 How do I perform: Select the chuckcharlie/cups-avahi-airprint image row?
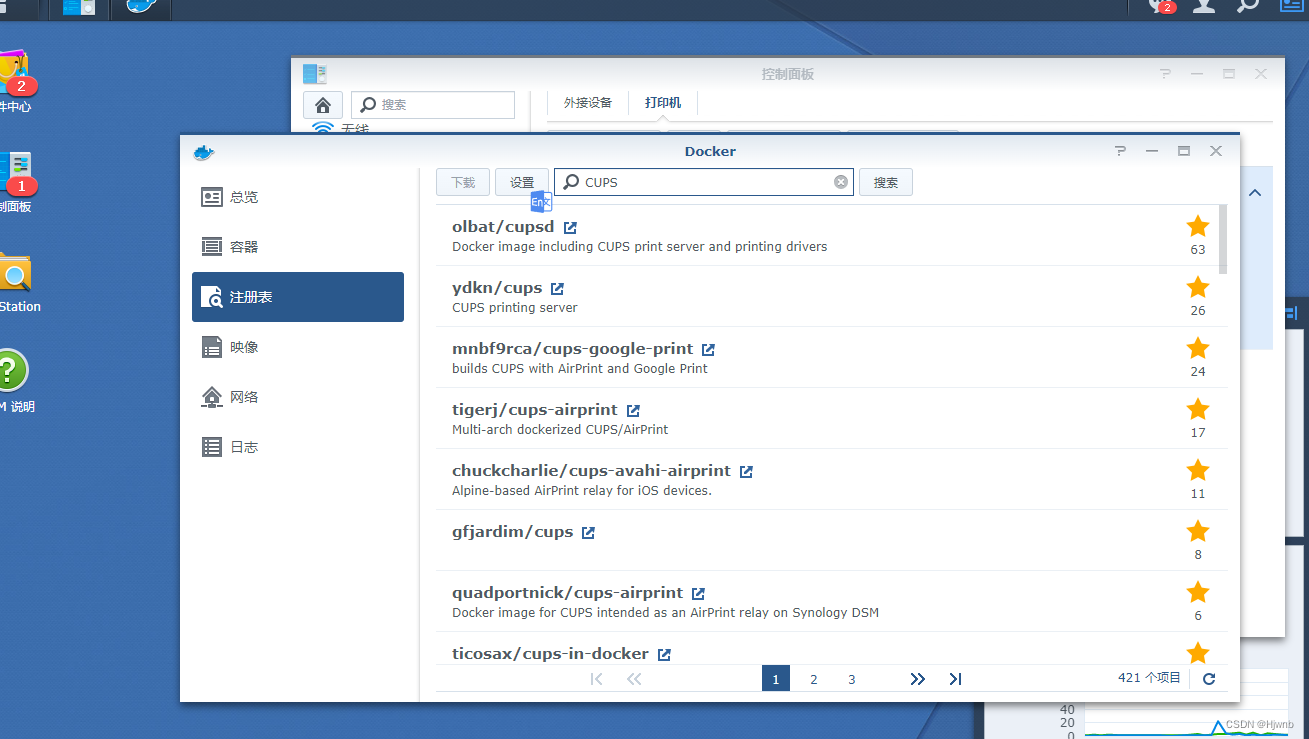827,480
